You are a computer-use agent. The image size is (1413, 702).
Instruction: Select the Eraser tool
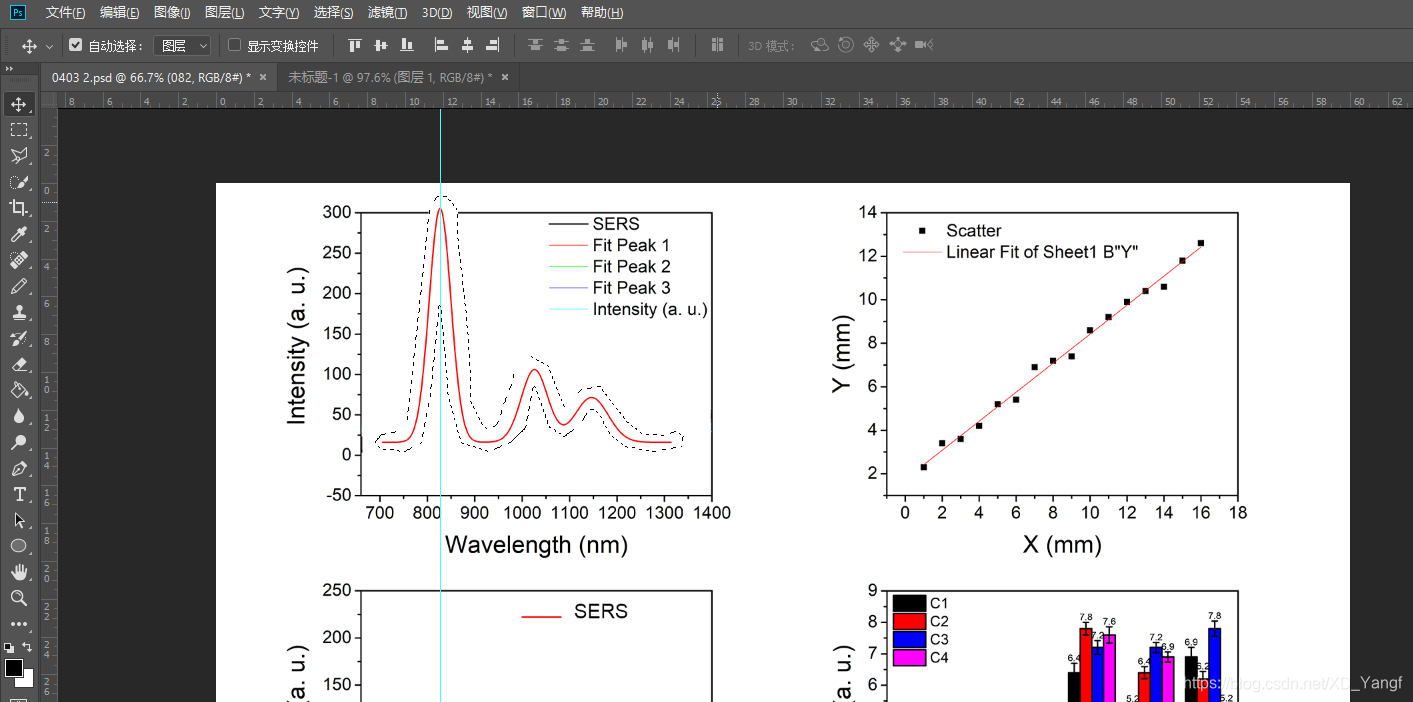18,364
